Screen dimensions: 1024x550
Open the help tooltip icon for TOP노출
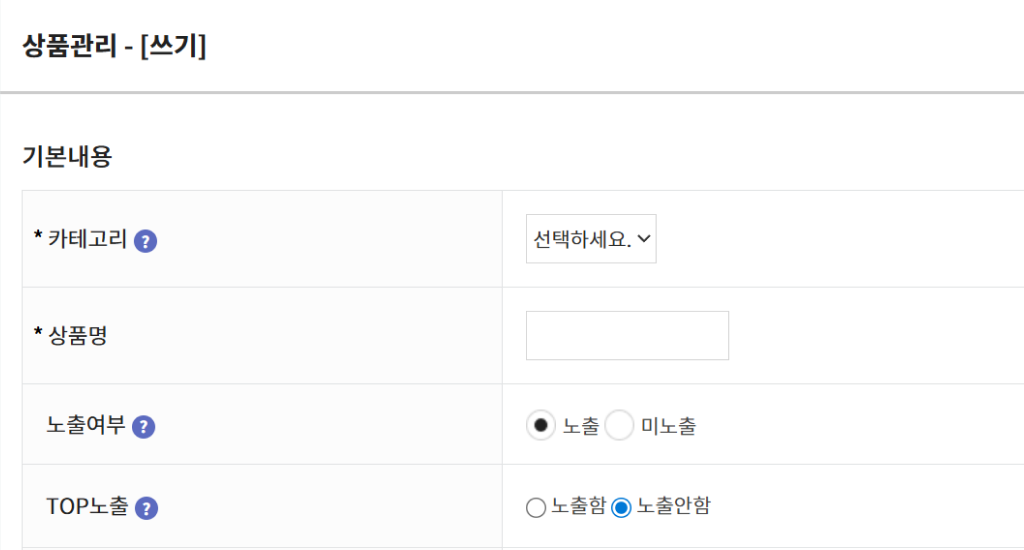[147, 508]
